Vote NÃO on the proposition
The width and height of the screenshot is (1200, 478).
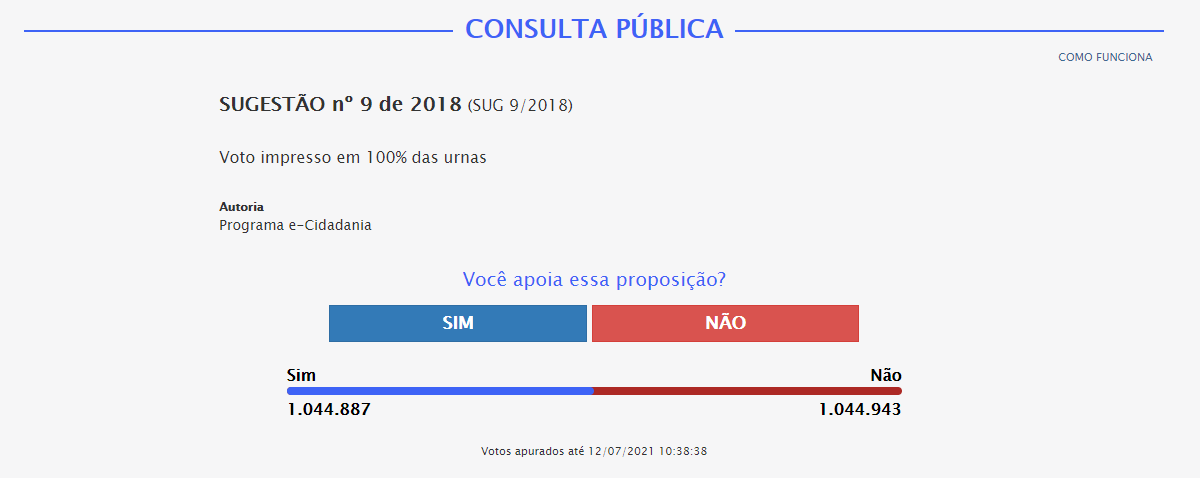(x=725, y=323)
